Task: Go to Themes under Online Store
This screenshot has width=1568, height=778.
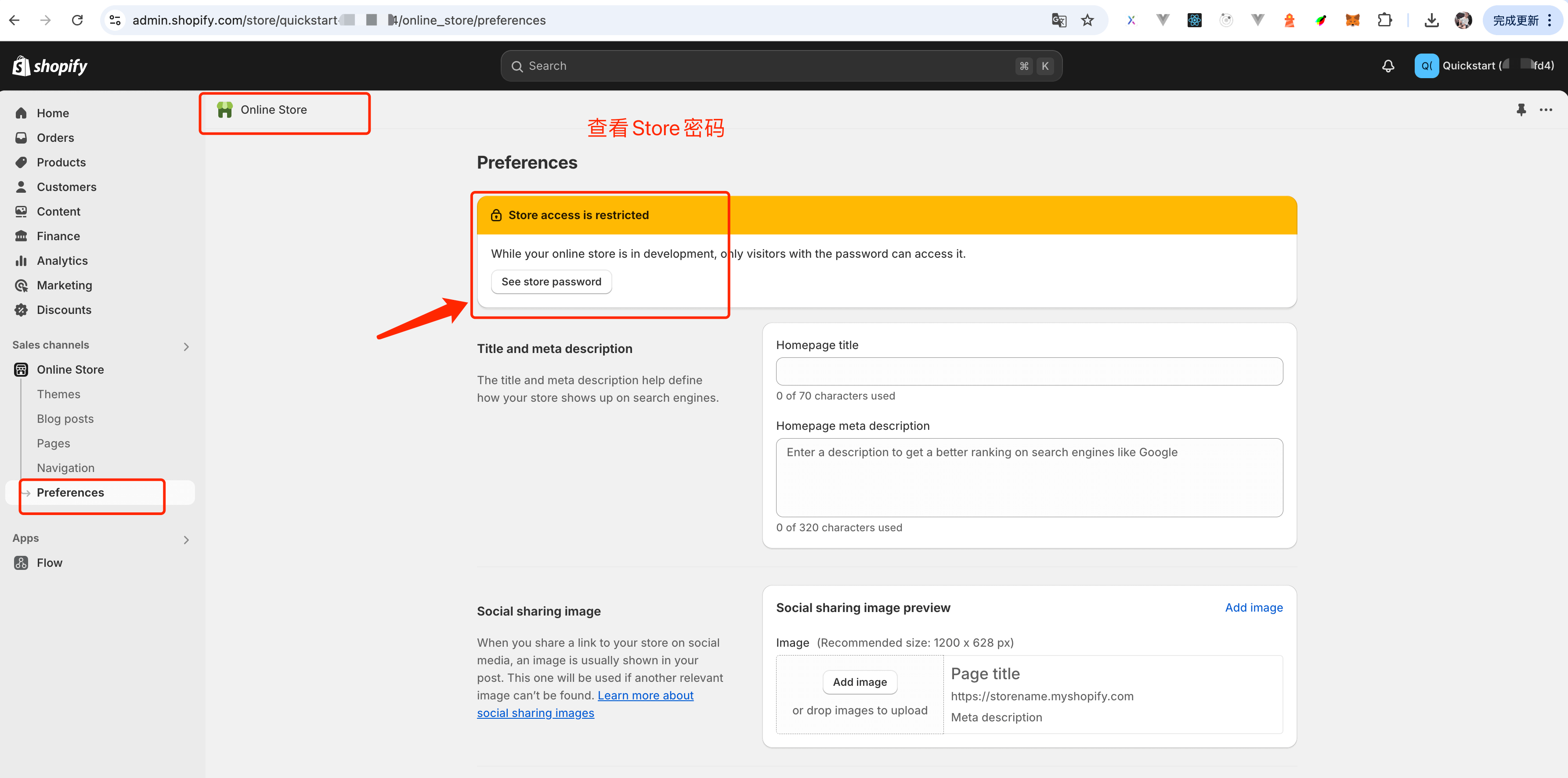Action: [x=58, y=394]
